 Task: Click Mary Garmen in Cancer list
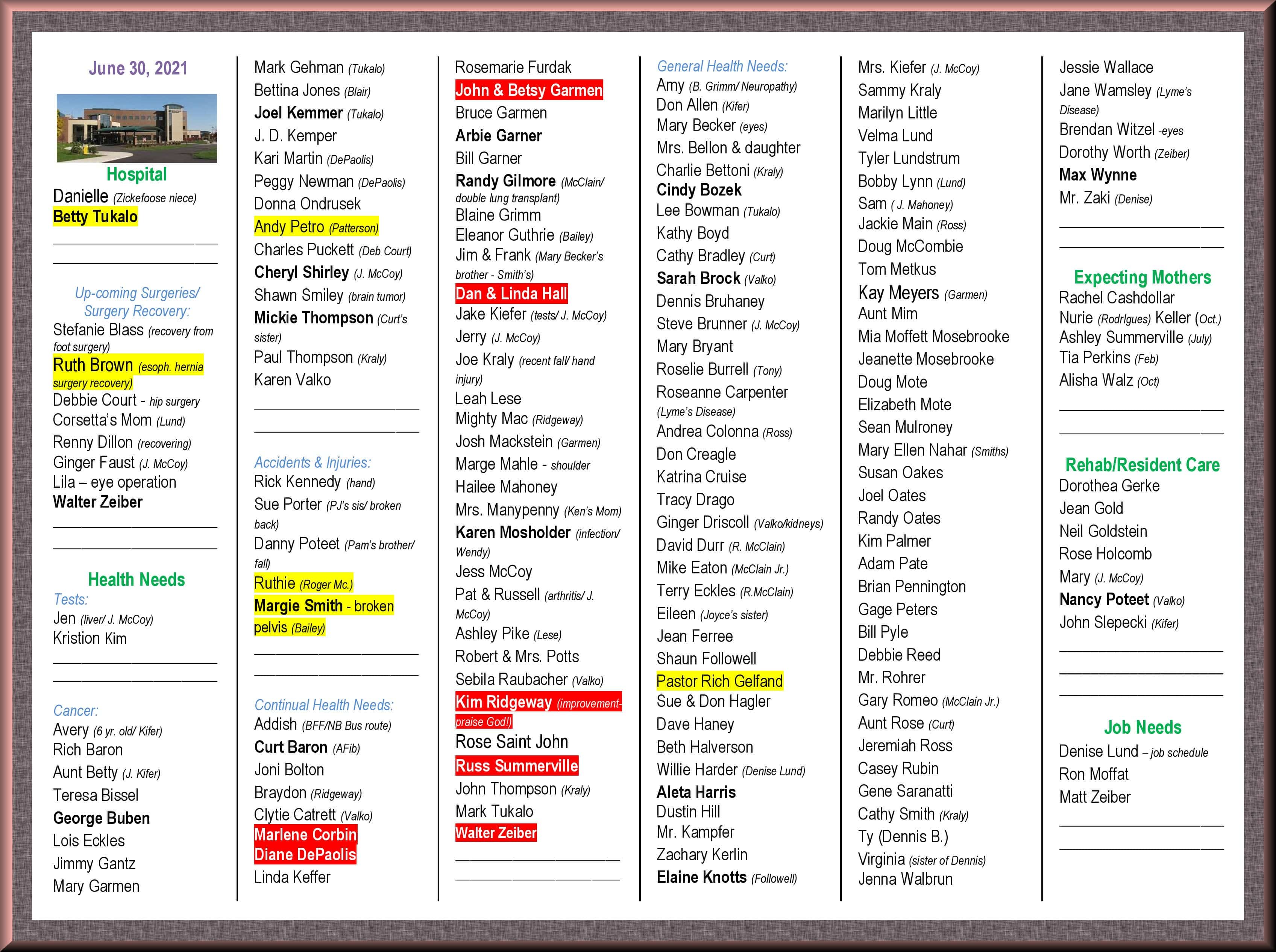[x=96, y=886]
